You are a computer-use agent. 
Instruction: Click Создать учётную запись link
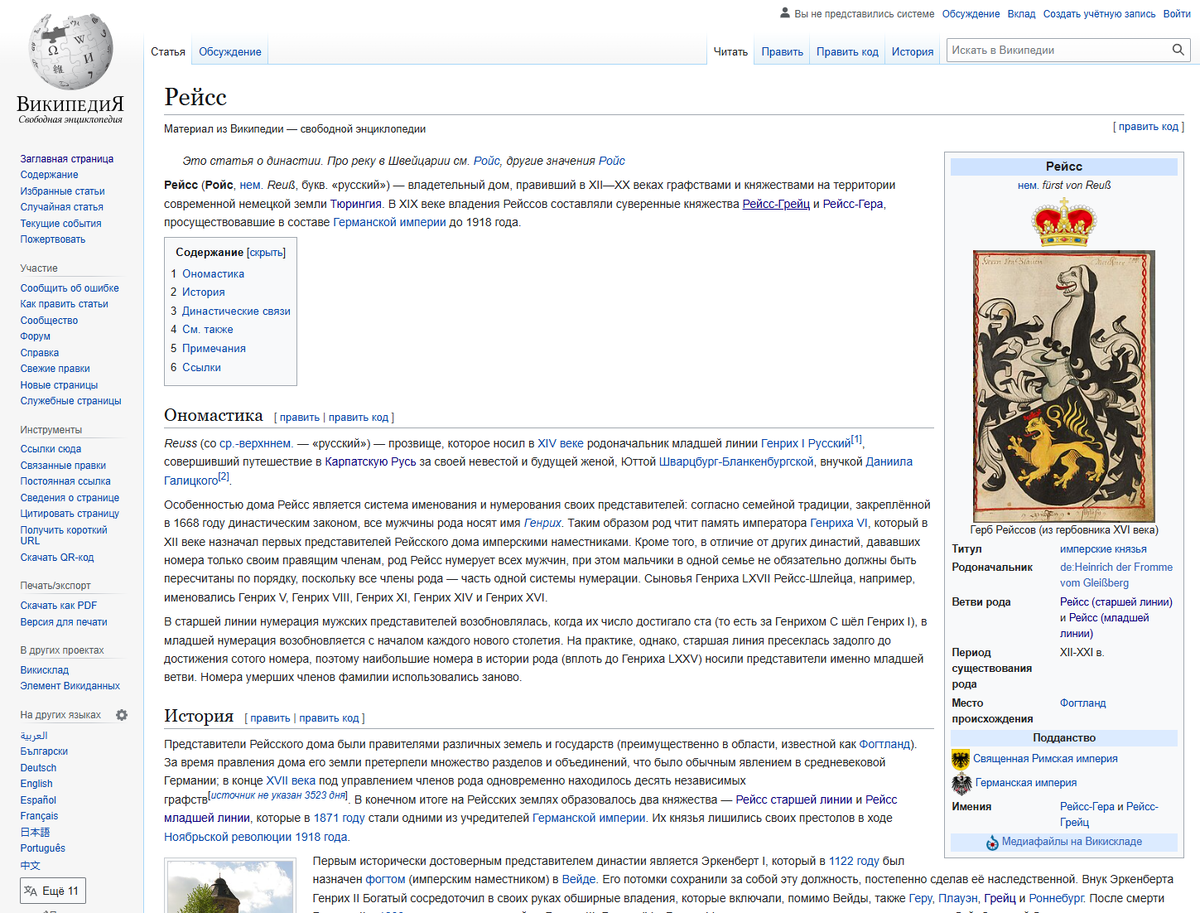tap(1100, 14)
